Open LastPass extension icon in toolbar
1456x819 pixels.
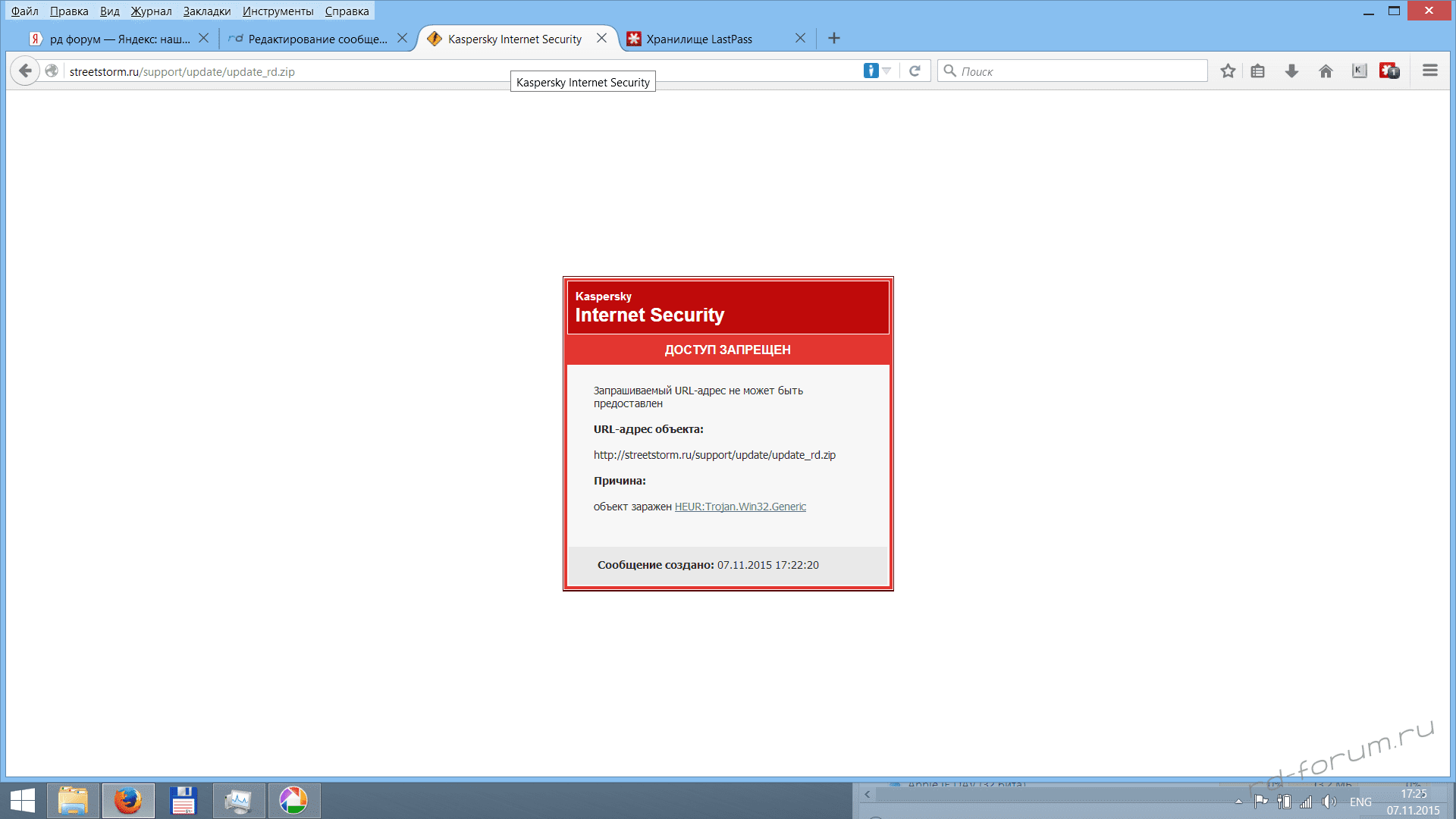(x=1389, y=71)
